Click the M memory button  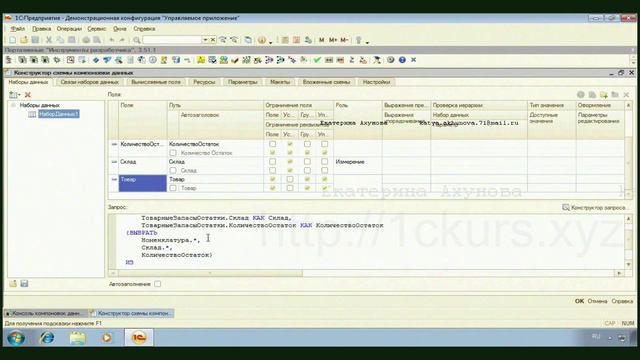pos(321,40)
